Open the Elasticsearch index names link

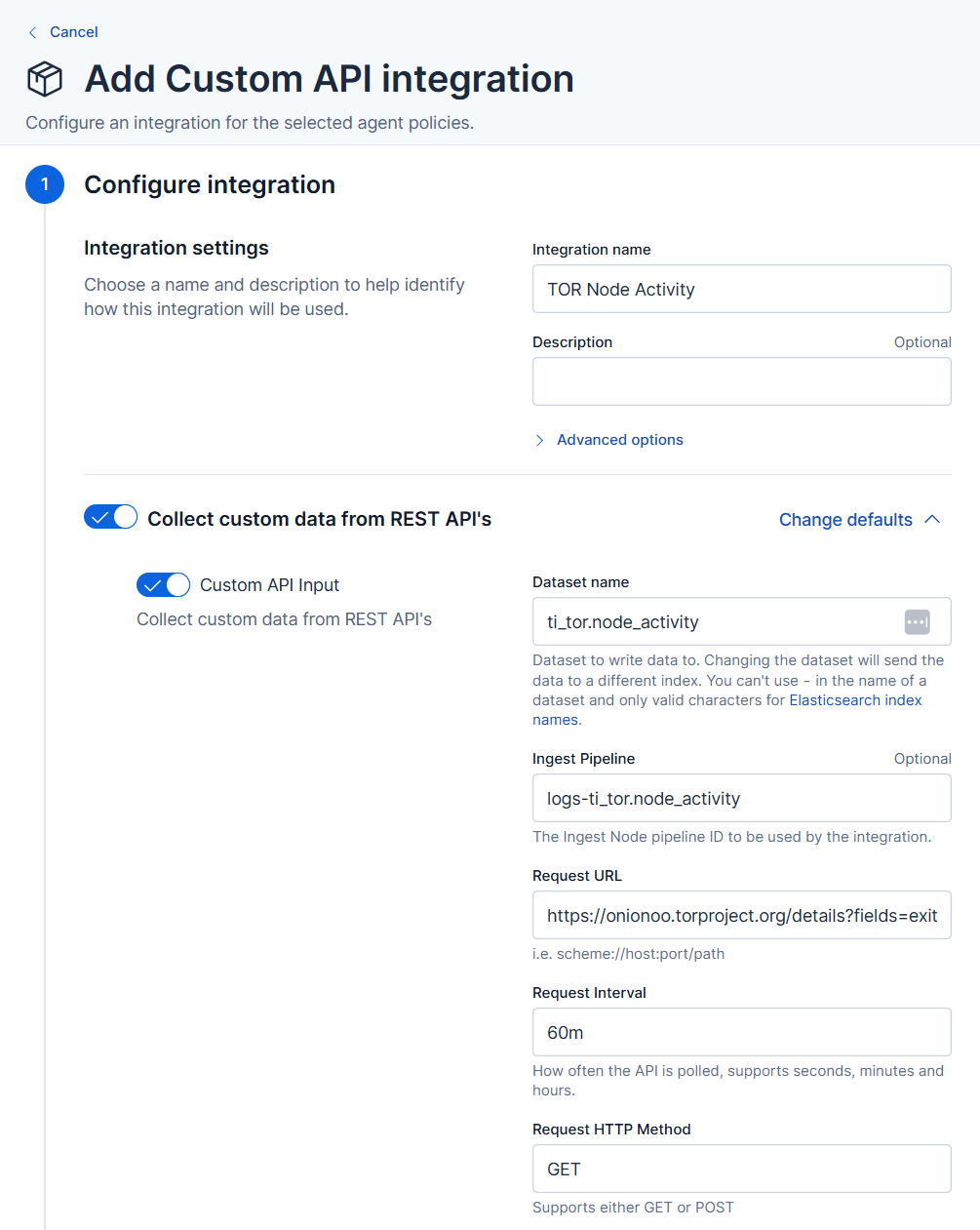click(x=855, y=700)
